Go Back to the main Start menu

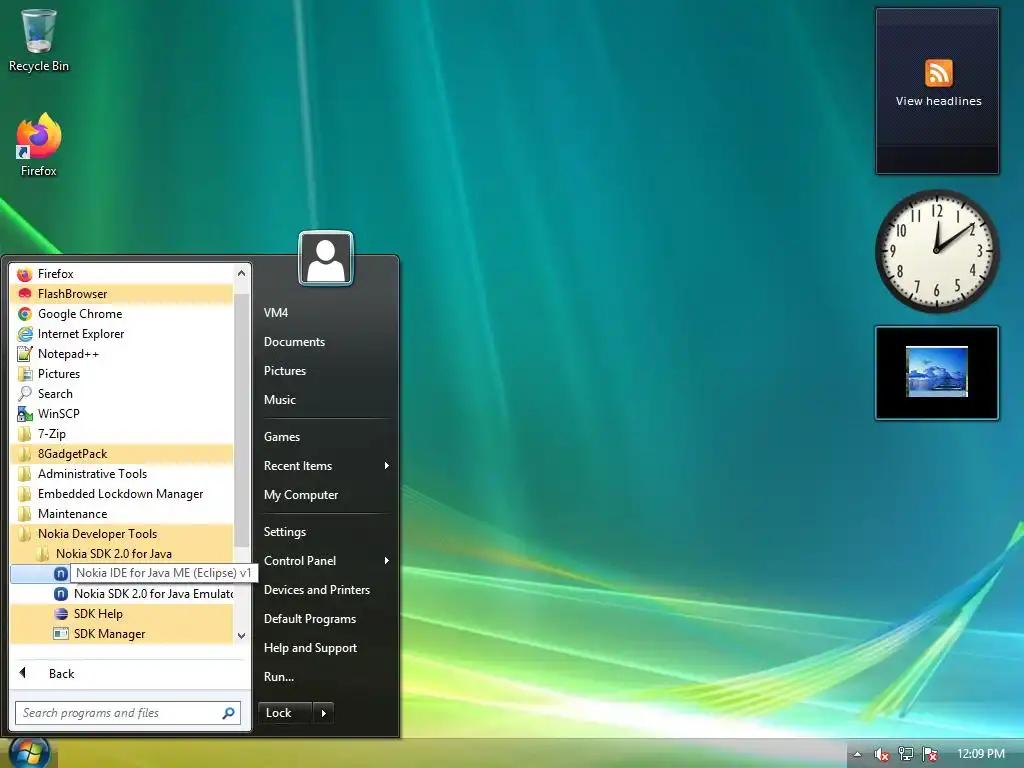tap(61, 673)
